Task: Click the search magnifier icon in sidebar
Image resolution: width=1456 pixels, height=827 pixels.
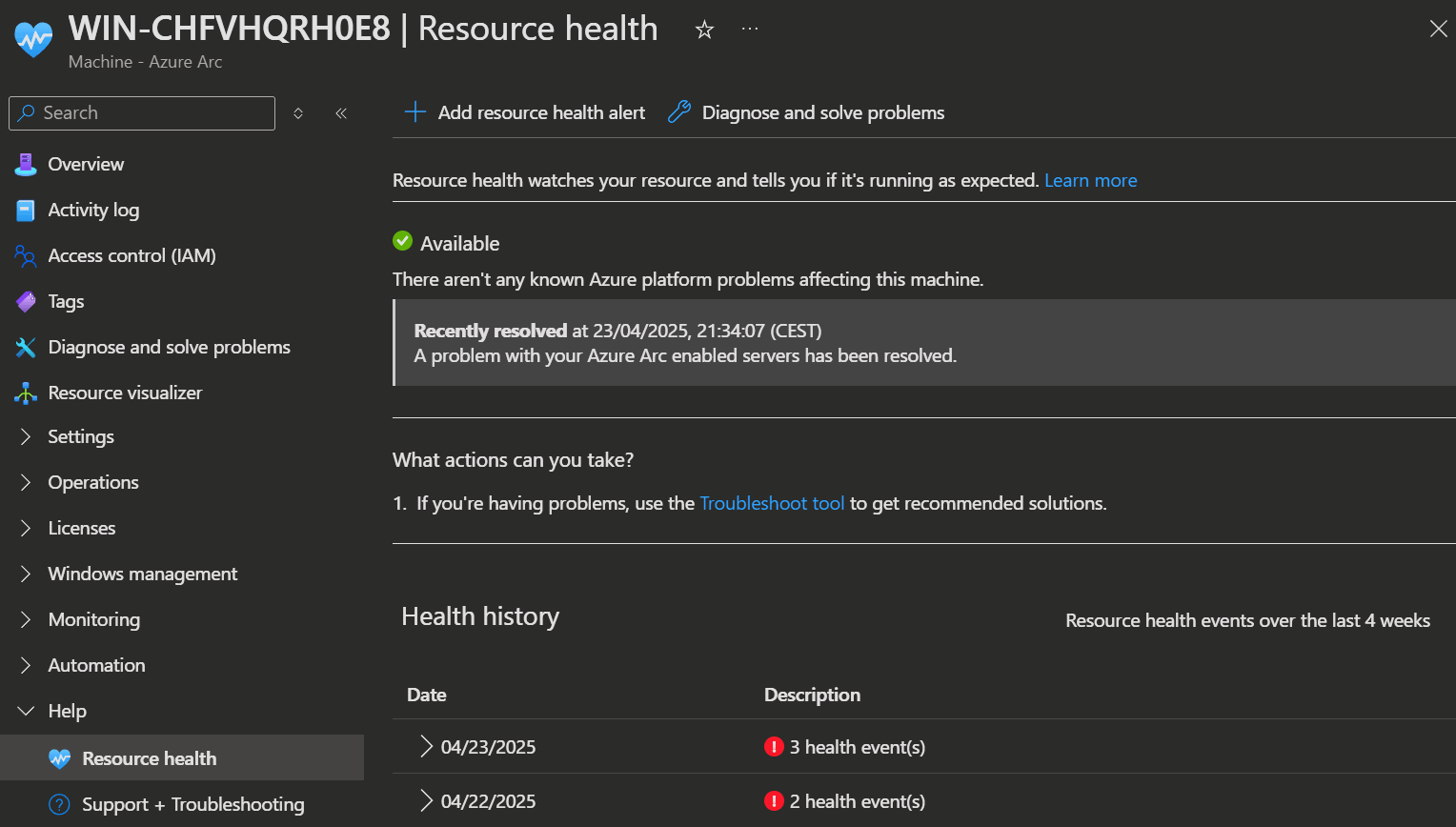Action: 27,112
